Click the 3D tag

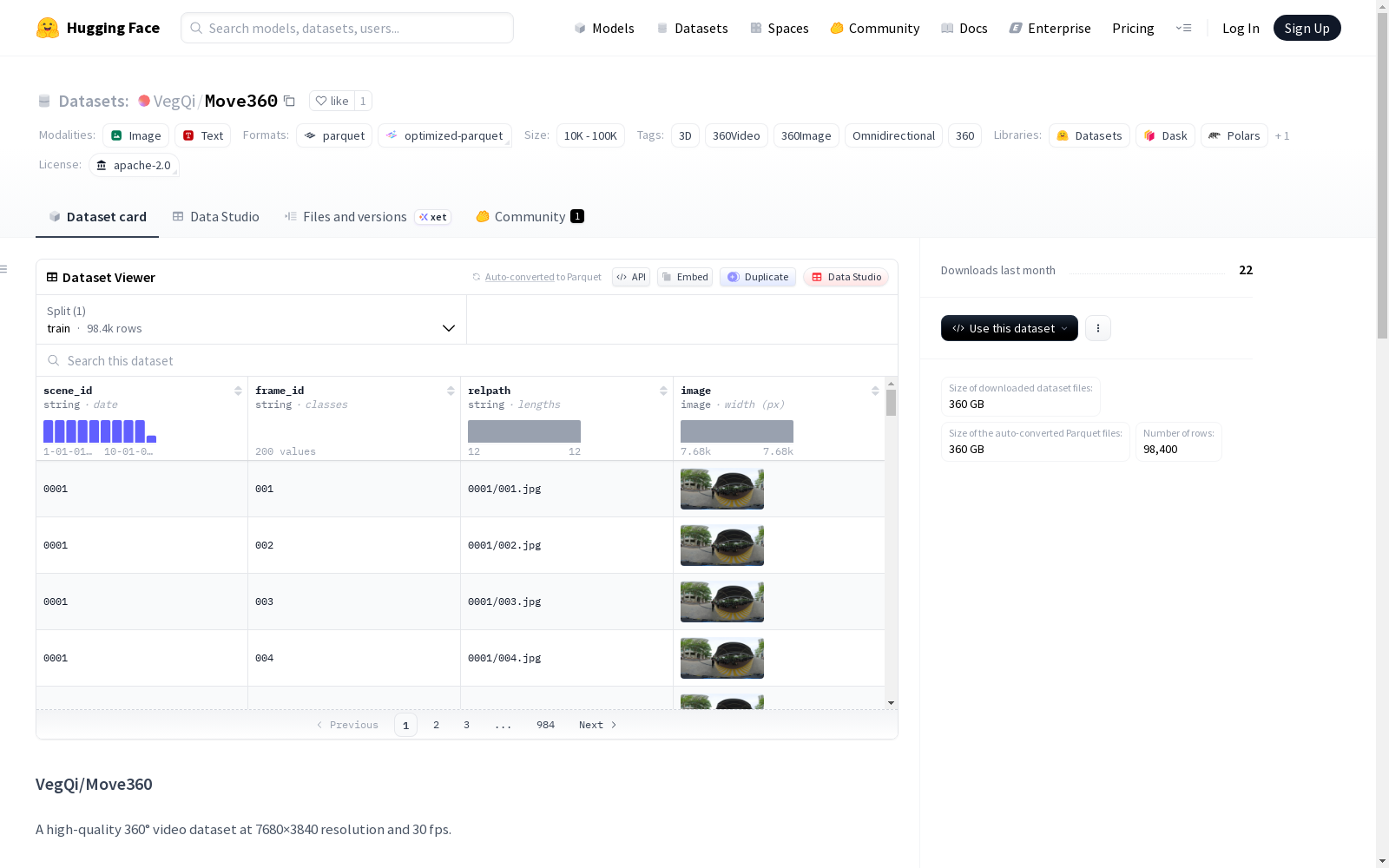tap(685, 135)
